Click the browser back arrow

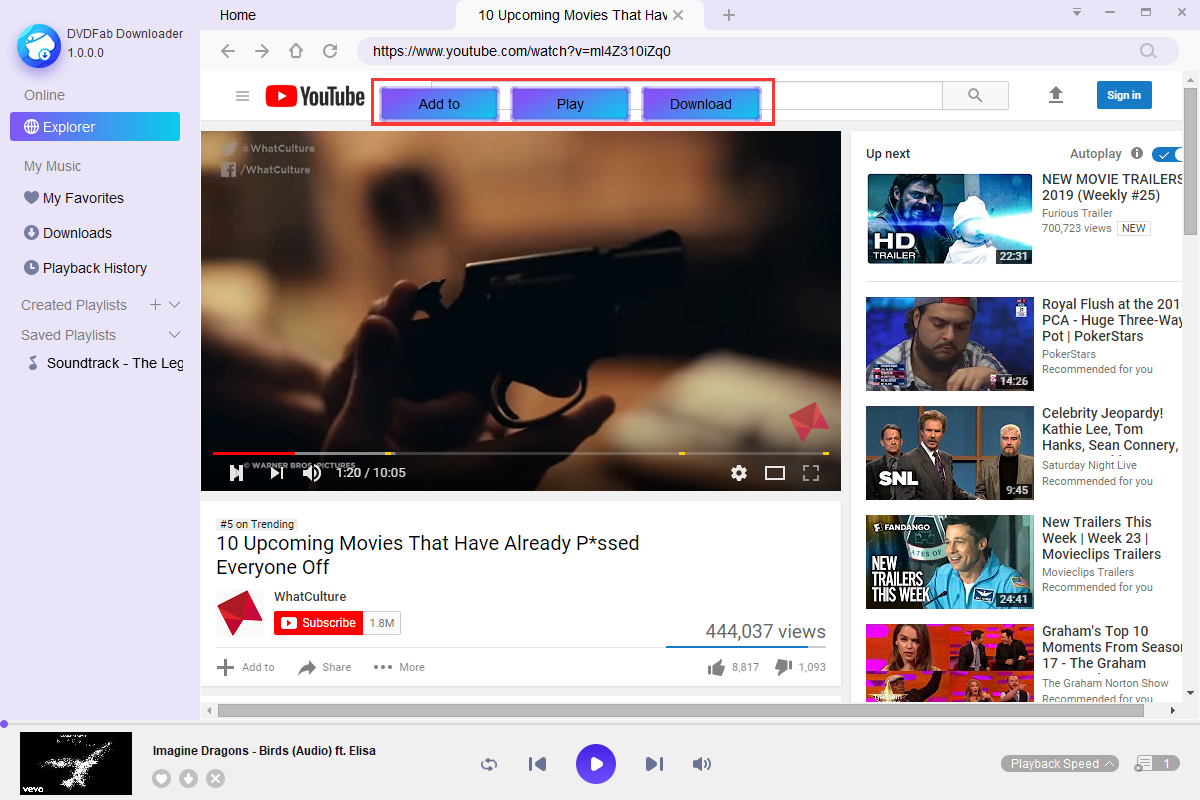(x=228, y=51)
